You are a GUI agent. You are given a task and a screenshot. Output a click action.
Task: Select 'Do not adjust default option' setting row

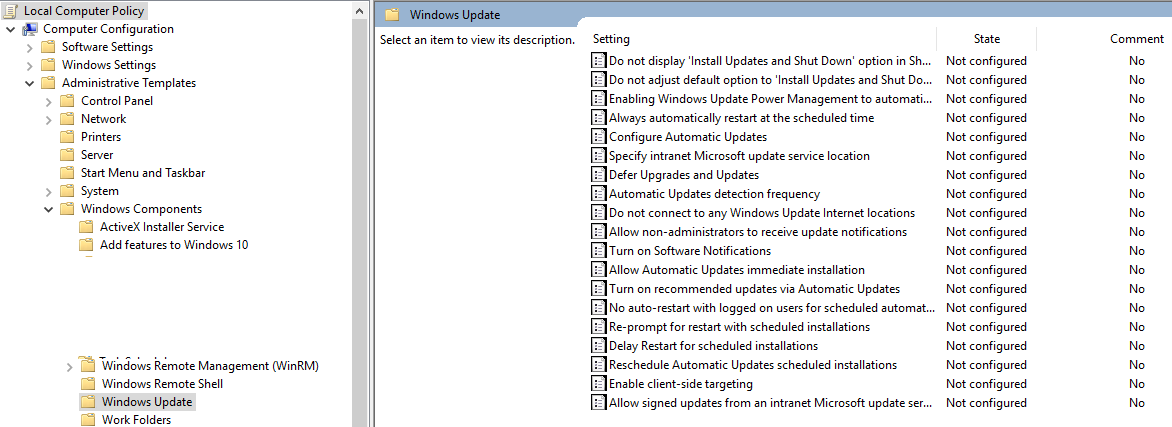(771, 79)
